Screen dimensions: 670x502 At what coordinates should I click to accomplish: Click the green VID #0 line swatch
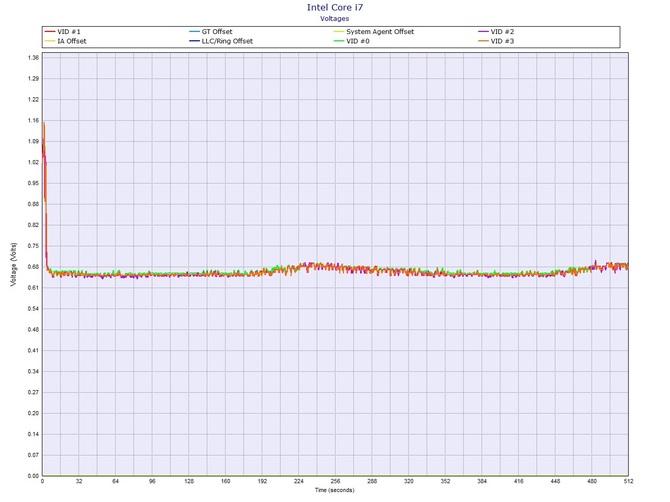click(x=339, y=41)
